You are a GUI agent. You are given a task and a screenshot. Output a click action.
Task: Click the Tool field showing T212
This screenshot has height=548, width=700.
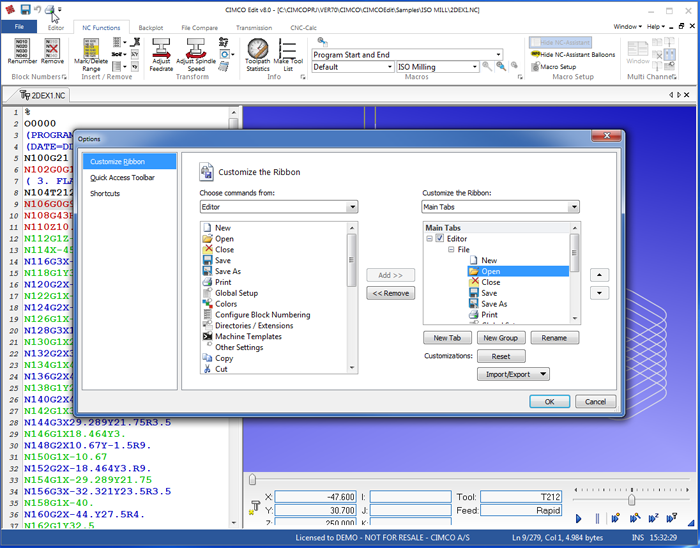(521, 497)
